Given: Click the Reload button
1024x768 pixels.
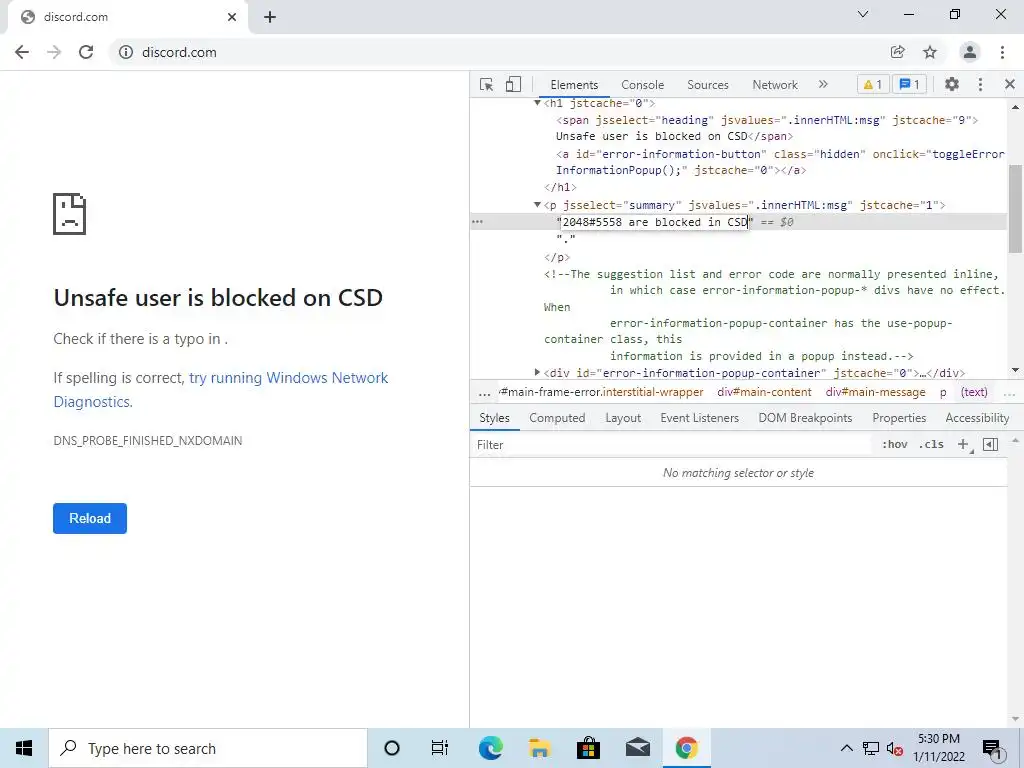Looking at the screenshot, I should point(90,519).
